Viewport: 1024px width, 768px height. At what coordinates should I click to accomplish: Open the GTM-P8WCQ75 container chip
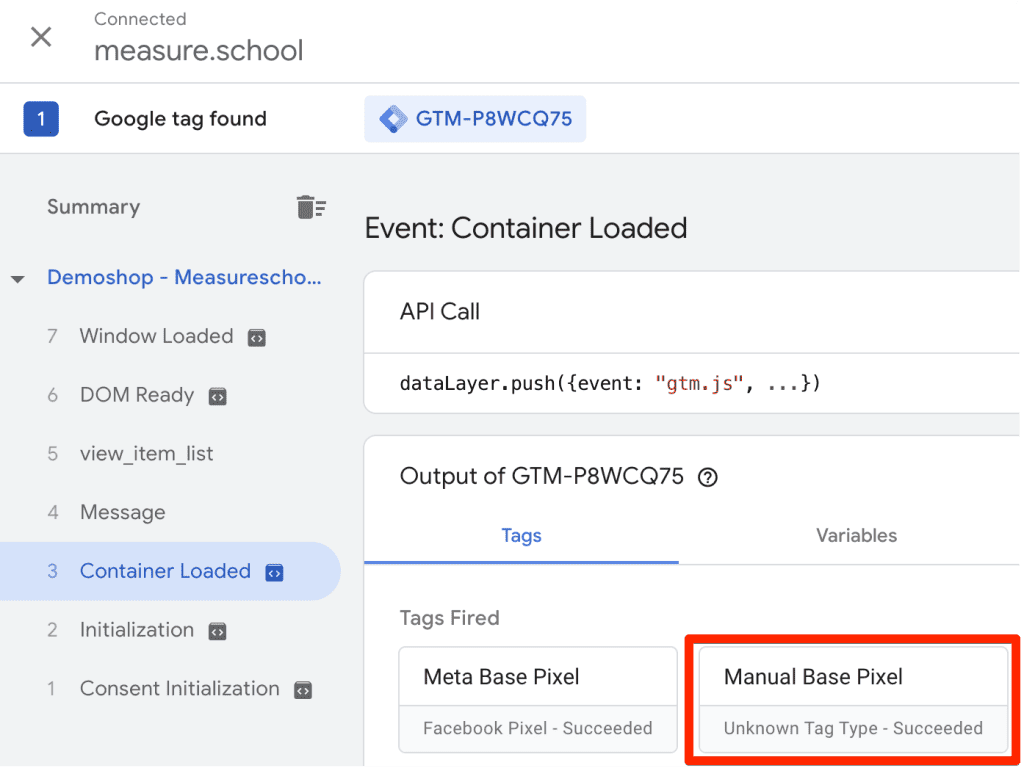point(475,119)
